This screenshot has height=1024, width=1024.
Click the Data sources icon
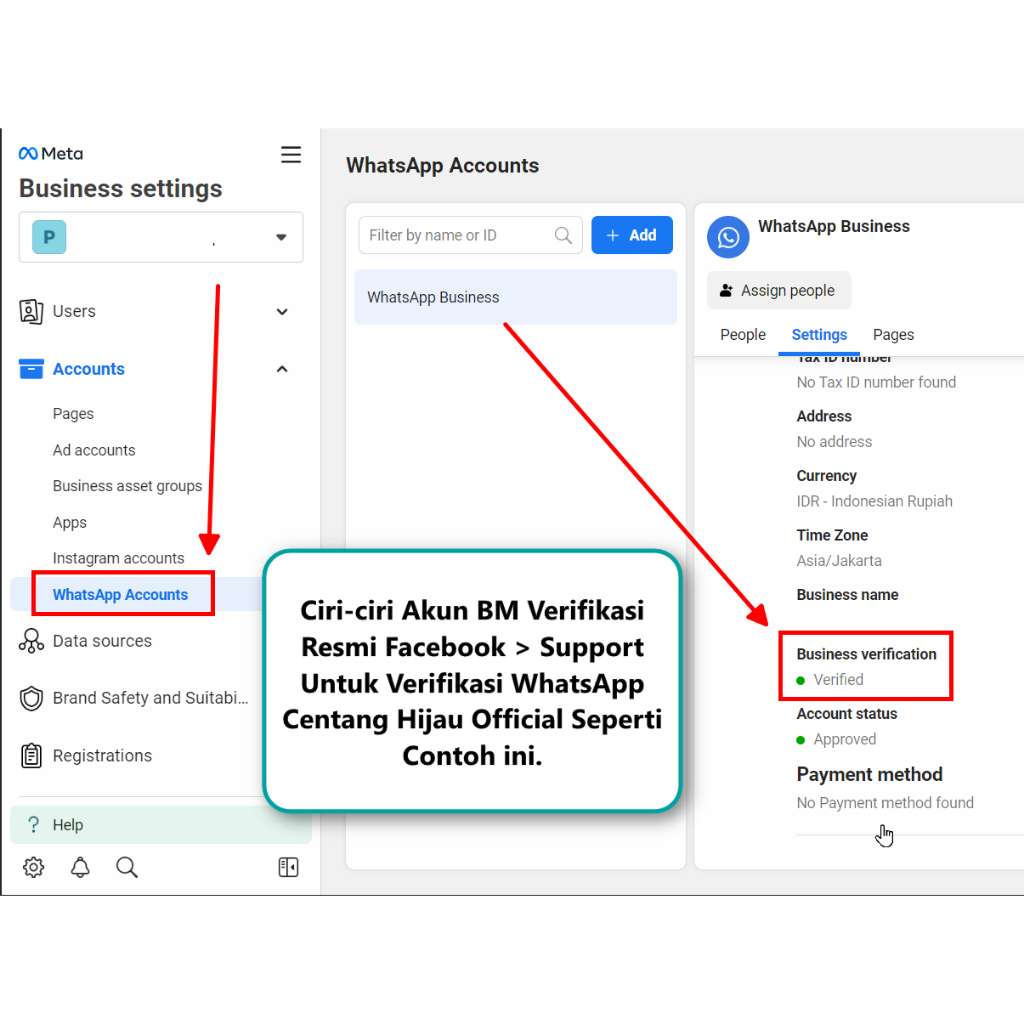30,641
